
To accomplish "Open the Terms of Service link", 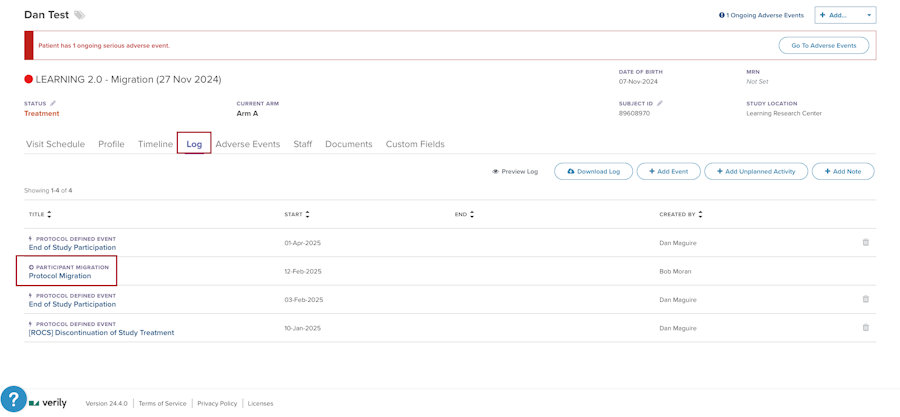I will pos(164,403).
